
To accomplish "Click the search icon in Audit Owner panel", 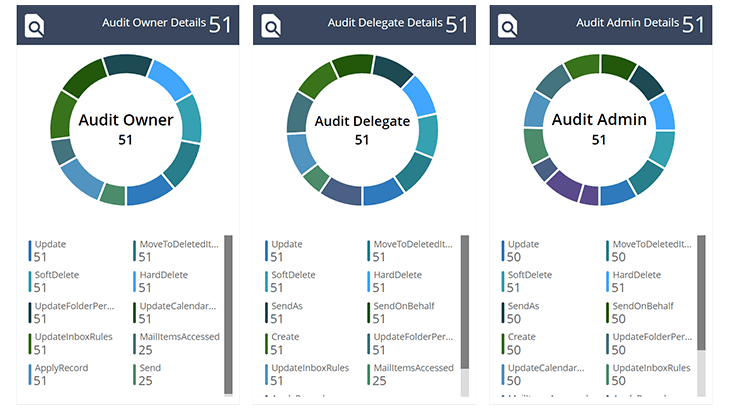I will [34, 26].
